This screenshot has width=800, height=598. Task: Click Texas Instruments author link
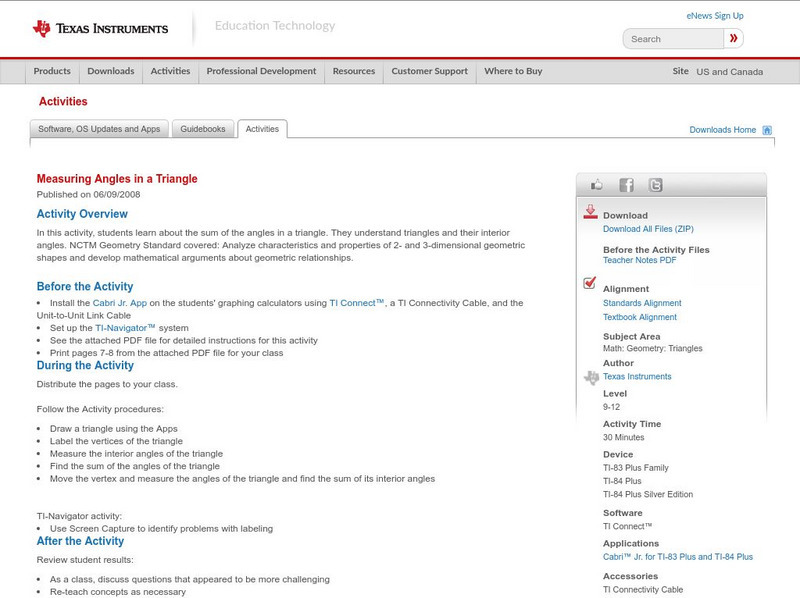tap(637, 377)
